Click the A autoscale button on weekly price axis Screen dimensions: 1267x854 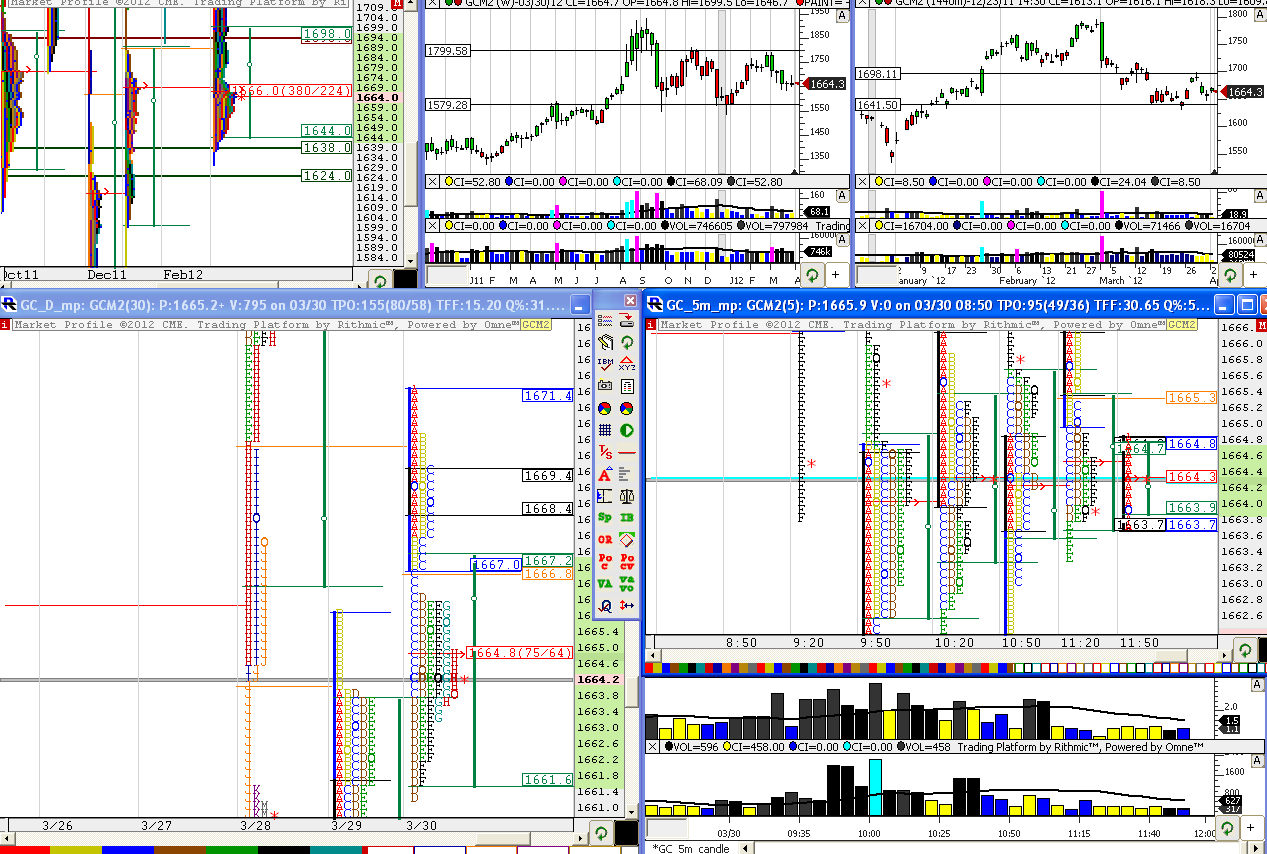(x=841, y=16)
